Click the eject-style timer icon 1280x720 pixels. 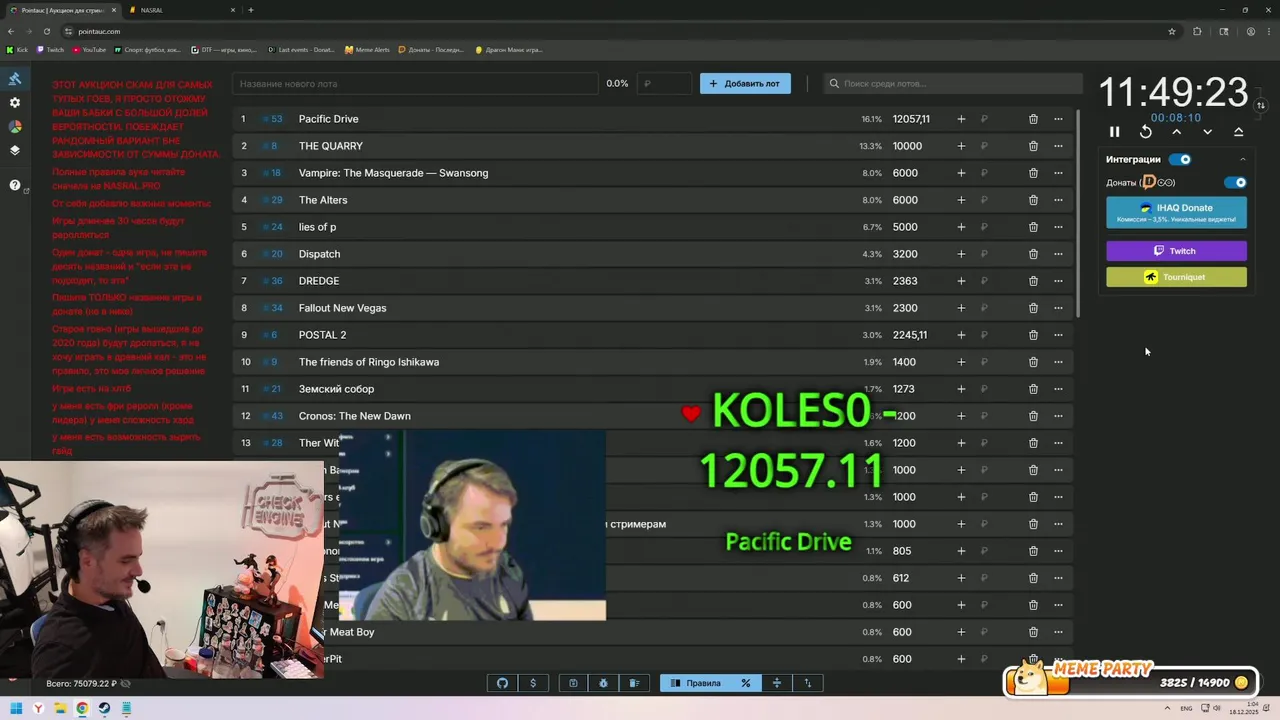[1238, 132]
